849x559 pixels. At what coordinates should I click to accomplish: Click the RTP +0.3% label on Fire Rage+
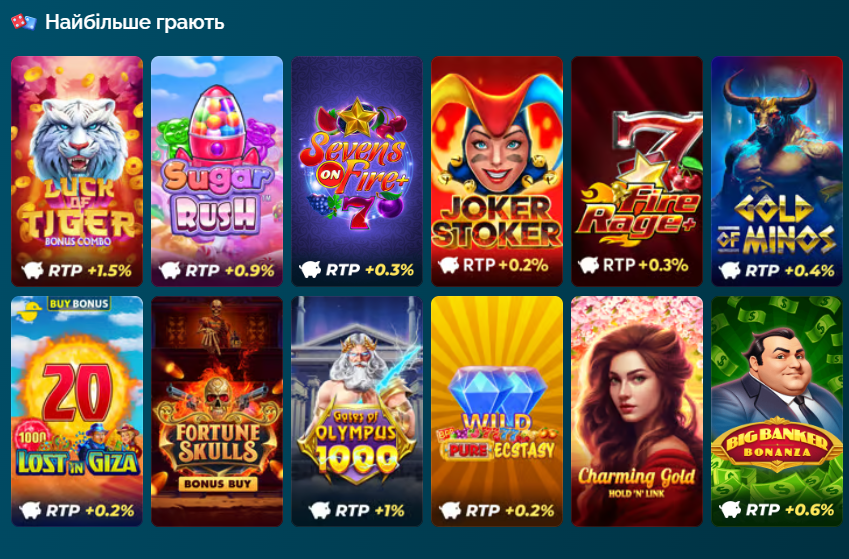[x=645, y=265]
